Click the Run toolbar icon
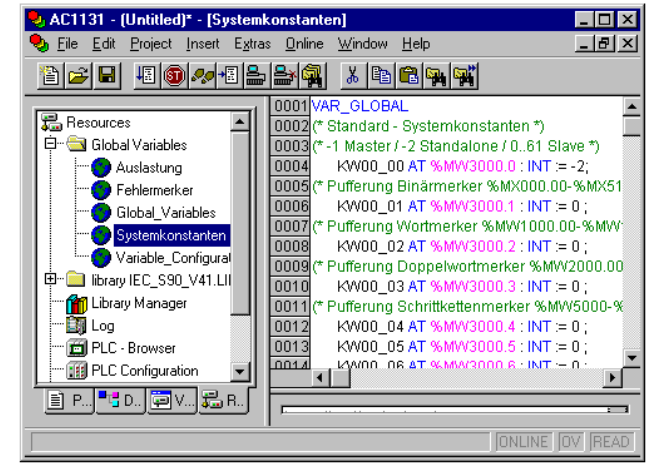The height and width of the screenshot is (474, 669). (146, 76)
